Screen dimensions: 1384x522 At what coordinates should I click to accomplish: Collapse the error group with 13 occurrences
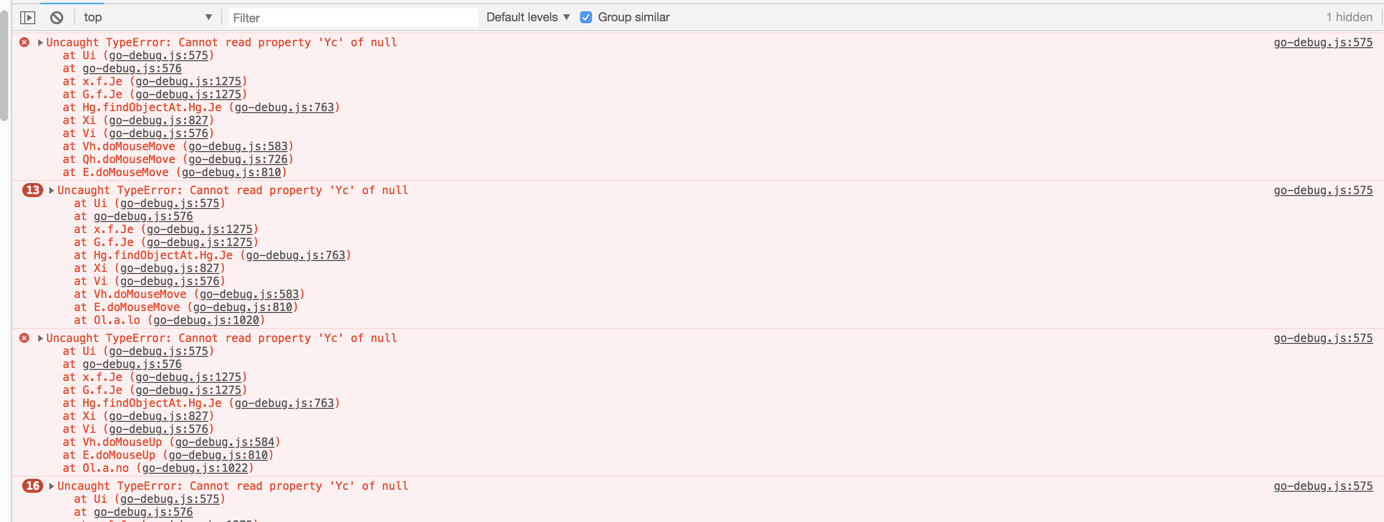click(x=51, y=190)
